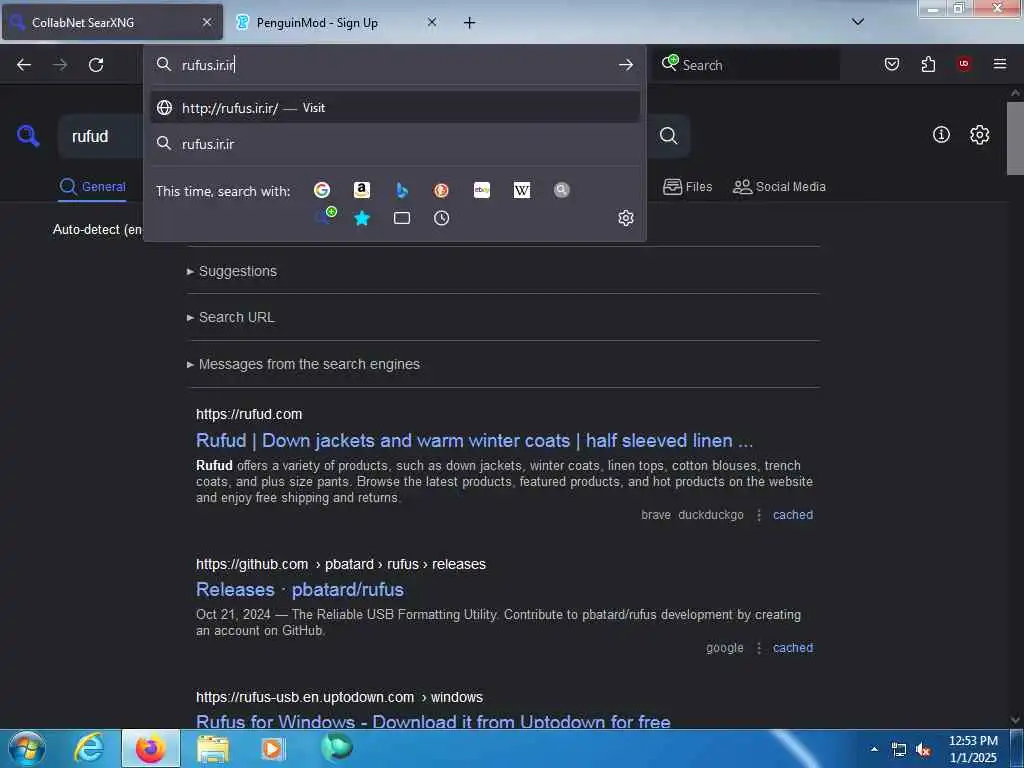This screenshot has width=1024, height=768.
Task: Click the https://rufud.com URL text
Action: [249, 415]
